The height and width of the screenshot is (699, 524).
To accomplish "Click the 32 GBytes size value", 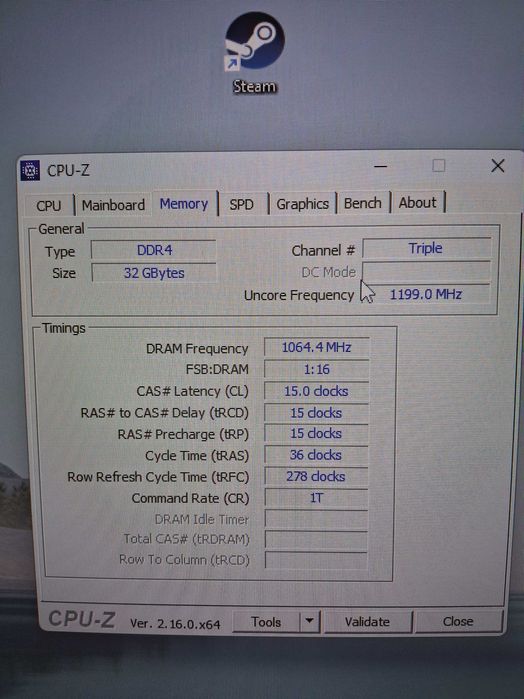I will (154, 273).
